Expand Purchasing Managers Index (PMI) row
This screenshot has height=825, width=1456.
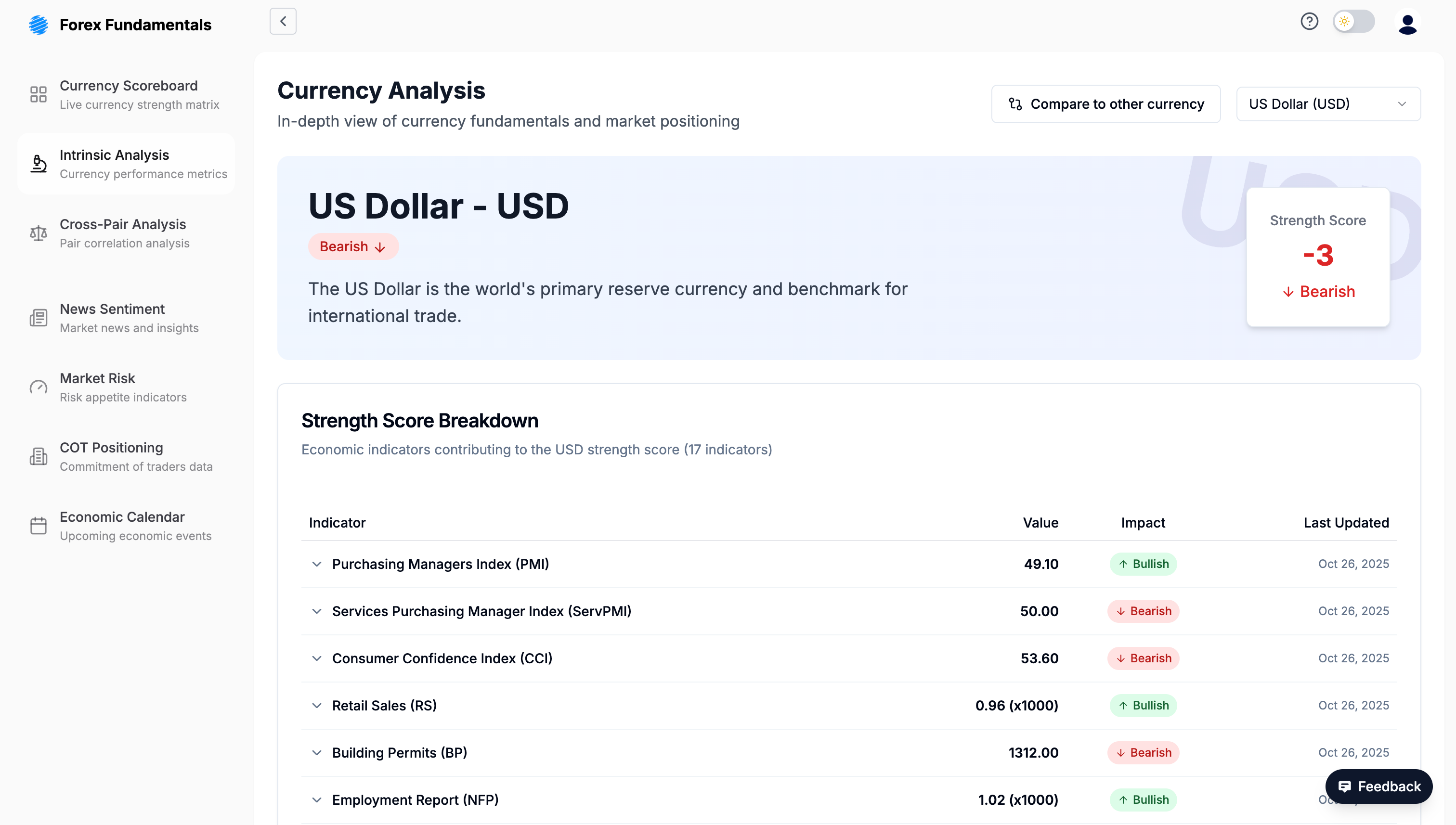(x=317, y=564)
